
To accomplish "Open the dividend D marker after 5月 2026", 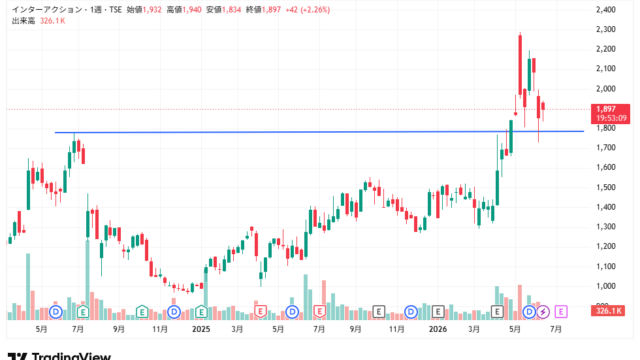I will (x=529, y=312).
